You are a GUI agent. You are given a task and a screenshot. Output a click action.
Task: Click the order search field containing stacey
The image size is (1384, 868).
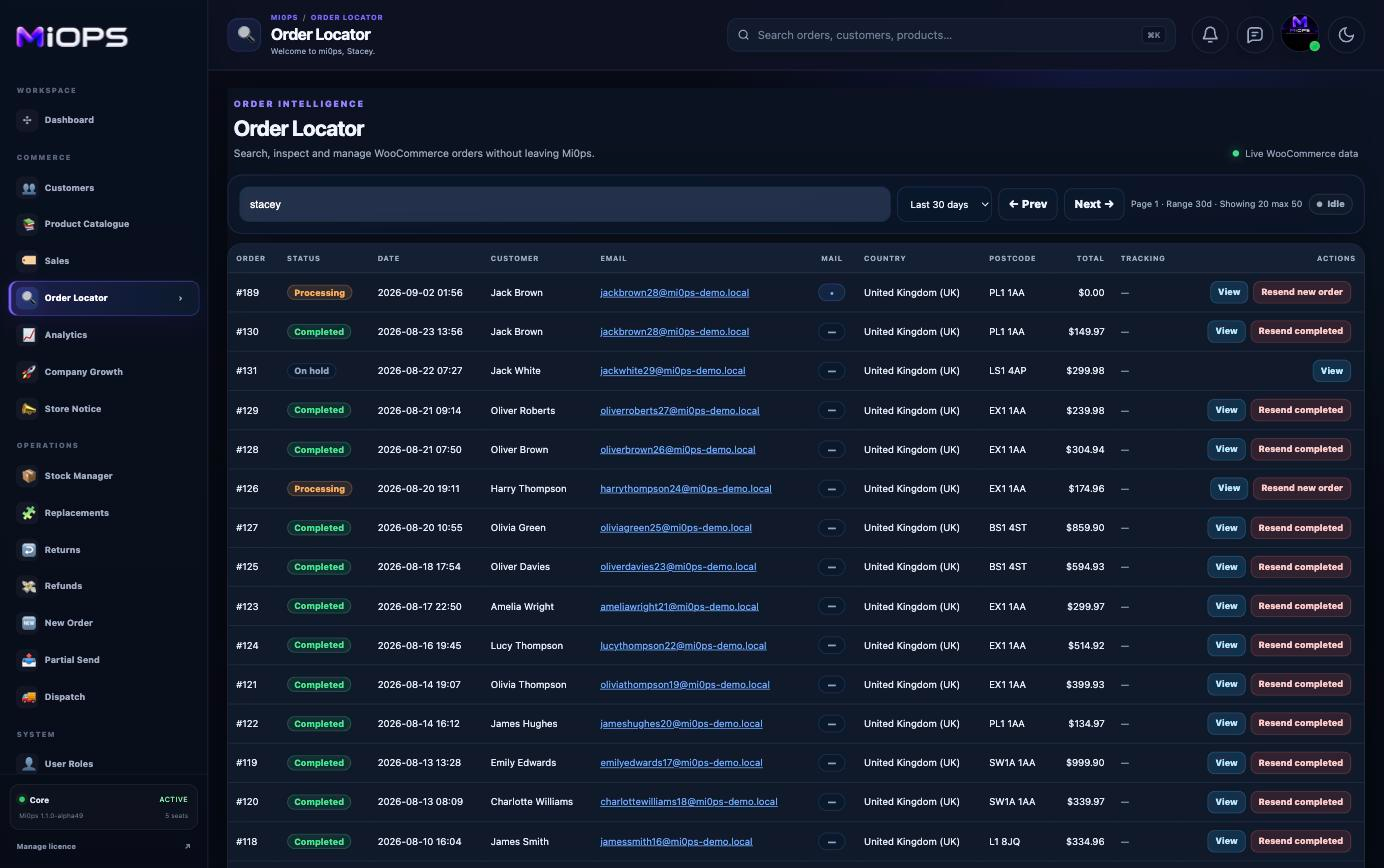click(564, 204)
